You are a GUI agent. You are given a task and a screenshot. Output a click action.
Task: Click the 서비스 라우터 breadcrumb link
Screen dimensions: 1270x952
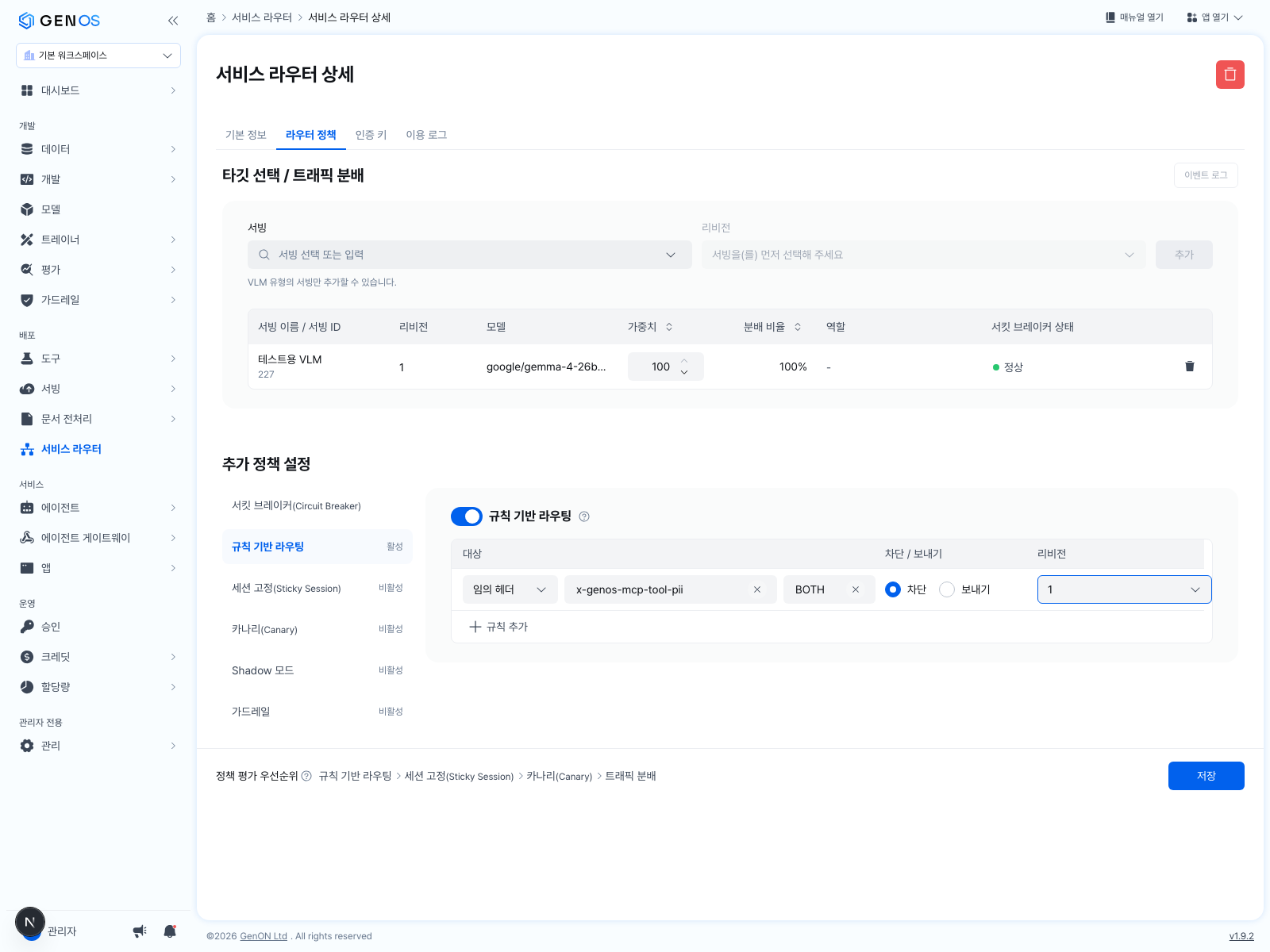(262, 17)
